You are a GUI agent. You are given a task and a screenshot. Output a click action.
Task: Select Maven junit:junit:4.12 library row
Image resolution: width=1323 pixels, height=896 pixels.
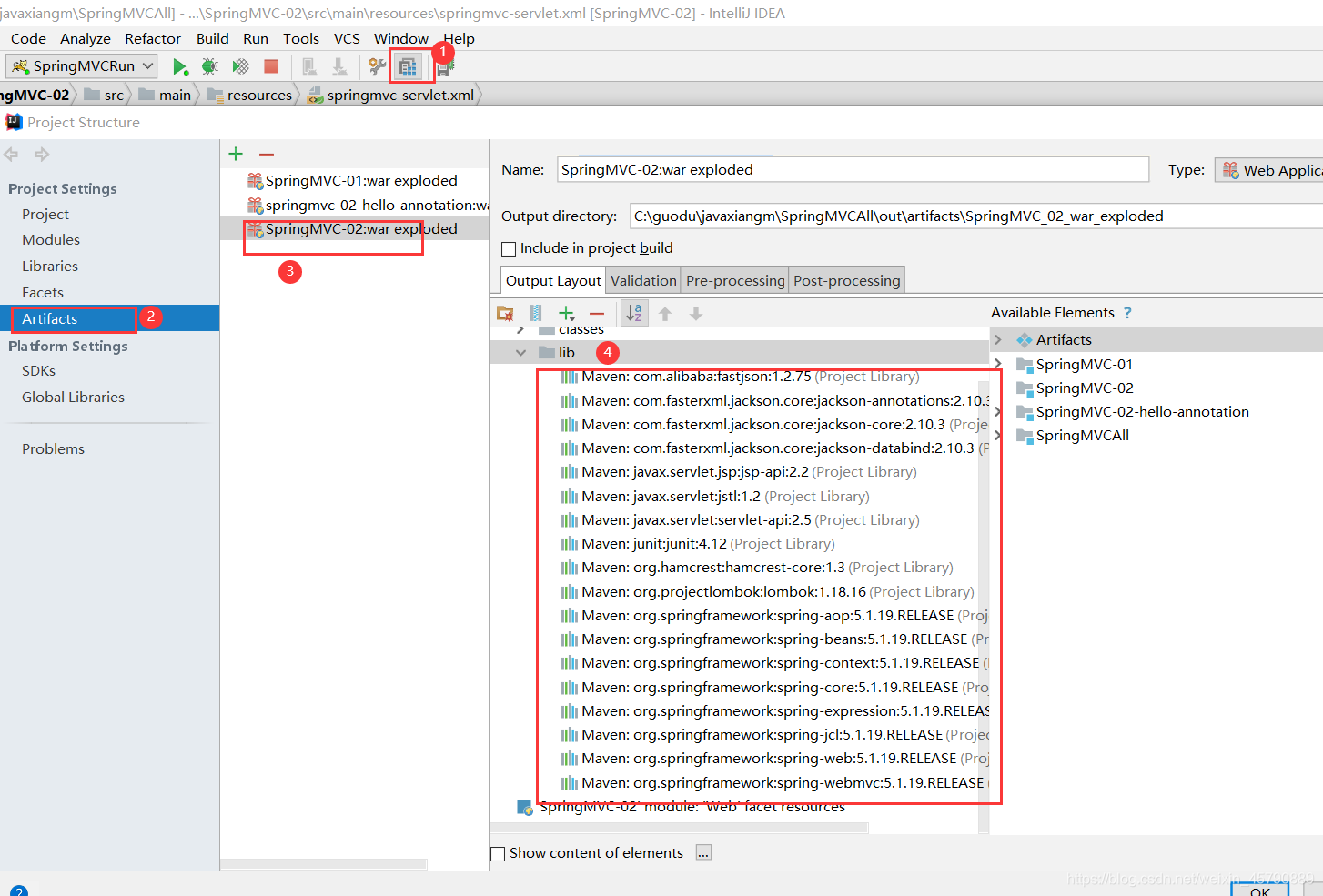697,544
